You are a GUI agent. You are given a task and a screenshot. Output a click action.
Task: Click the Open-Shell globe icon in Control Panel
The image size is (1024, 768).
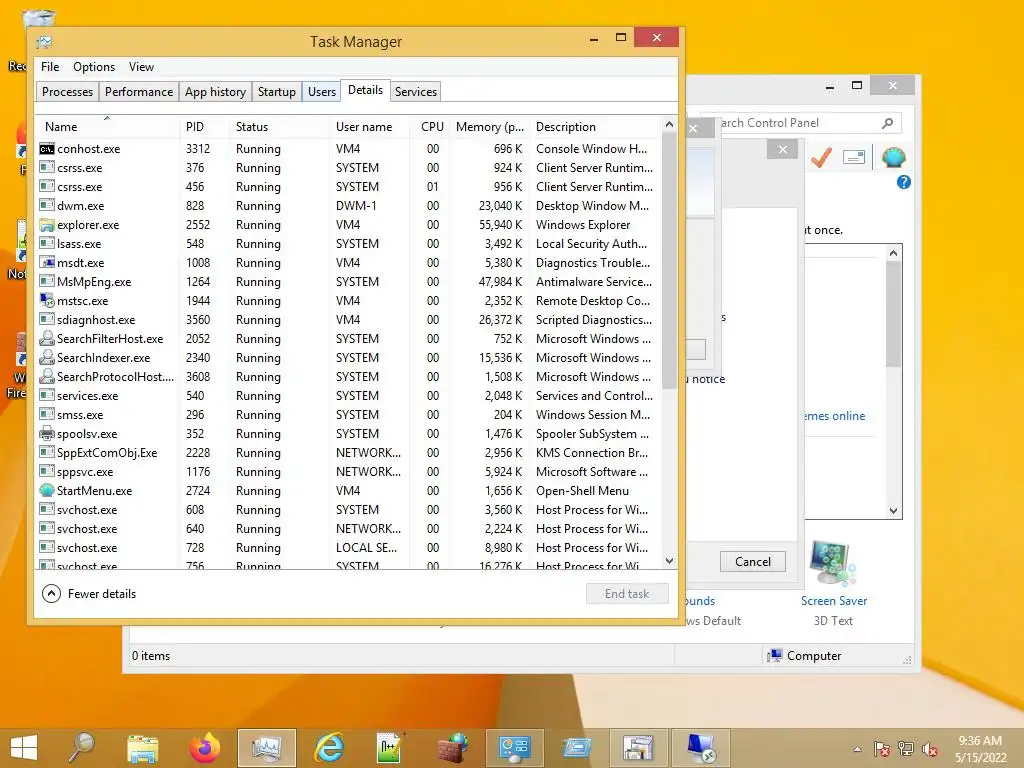click(894, 157)
